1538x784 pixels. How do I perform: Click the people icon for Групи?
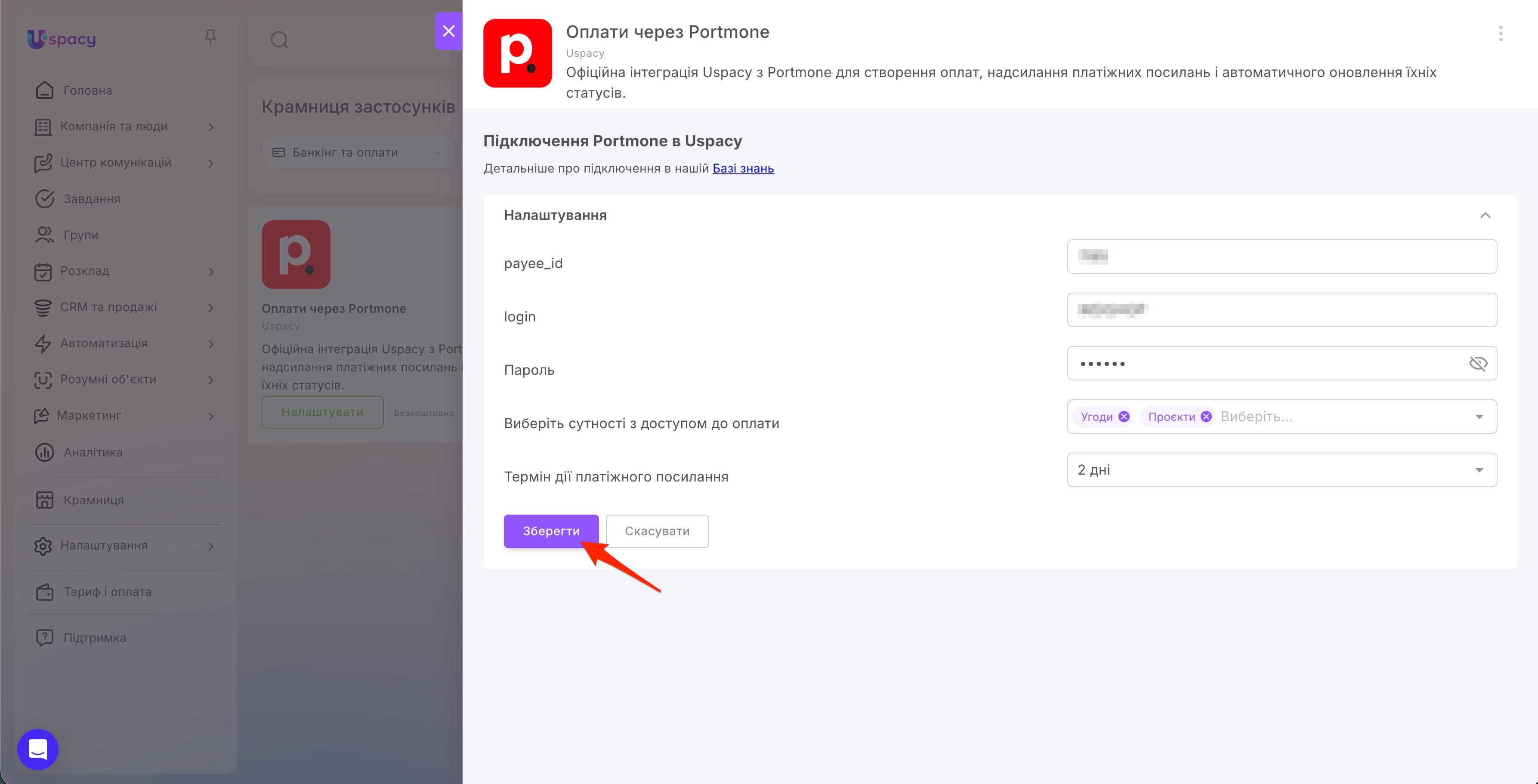pos(44,235)
